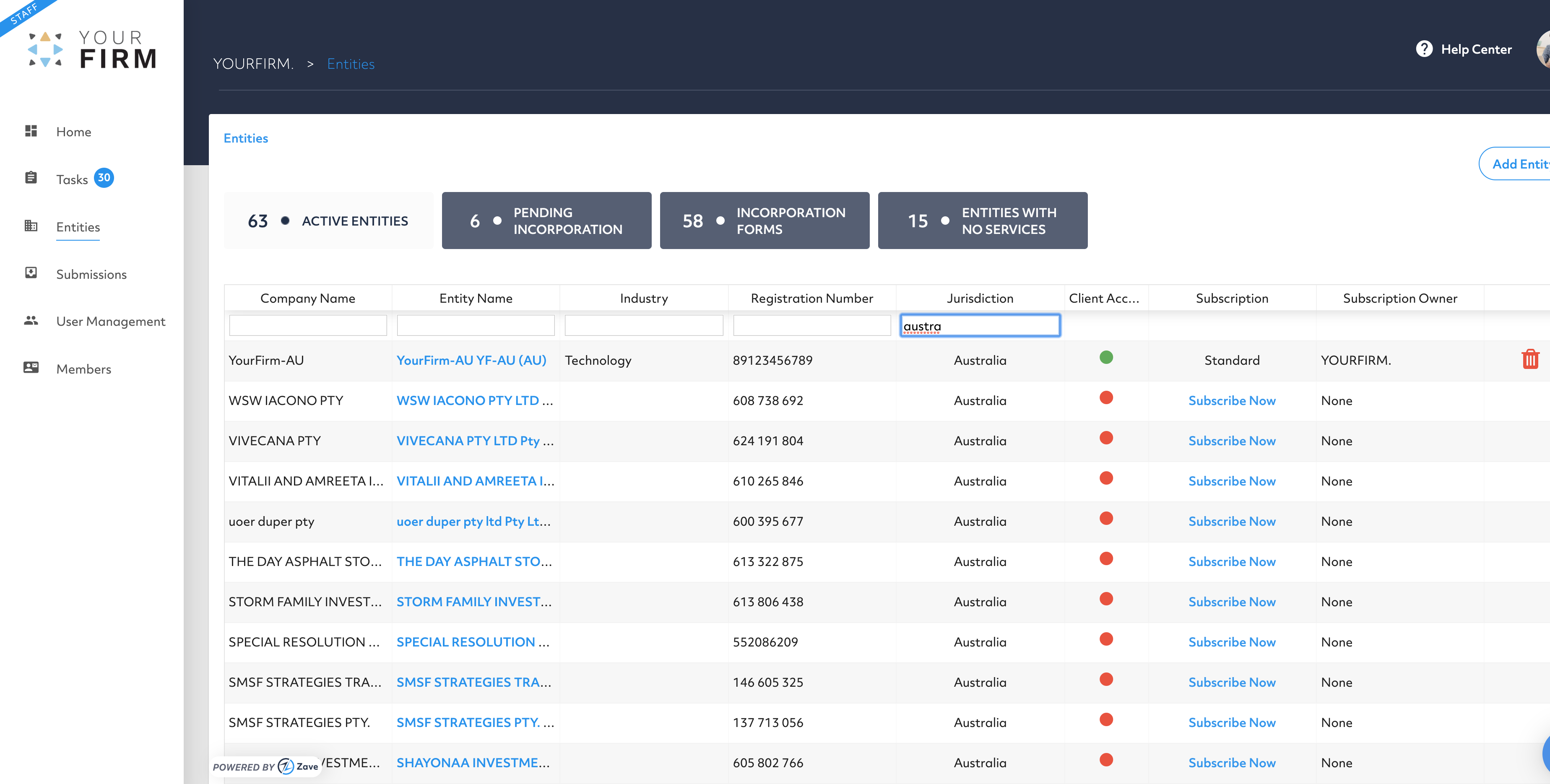Click Subscribe Now for SMSF STRATEGIES PTY.
Image resolution: width=1550 pixels, height=784 pixels.
1232,723
